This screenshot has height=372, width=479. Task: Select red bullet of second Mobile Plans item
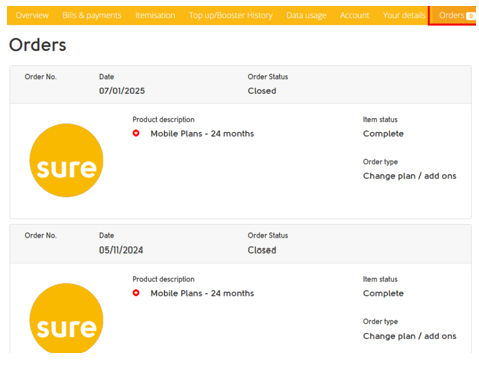tap(136, 293)
